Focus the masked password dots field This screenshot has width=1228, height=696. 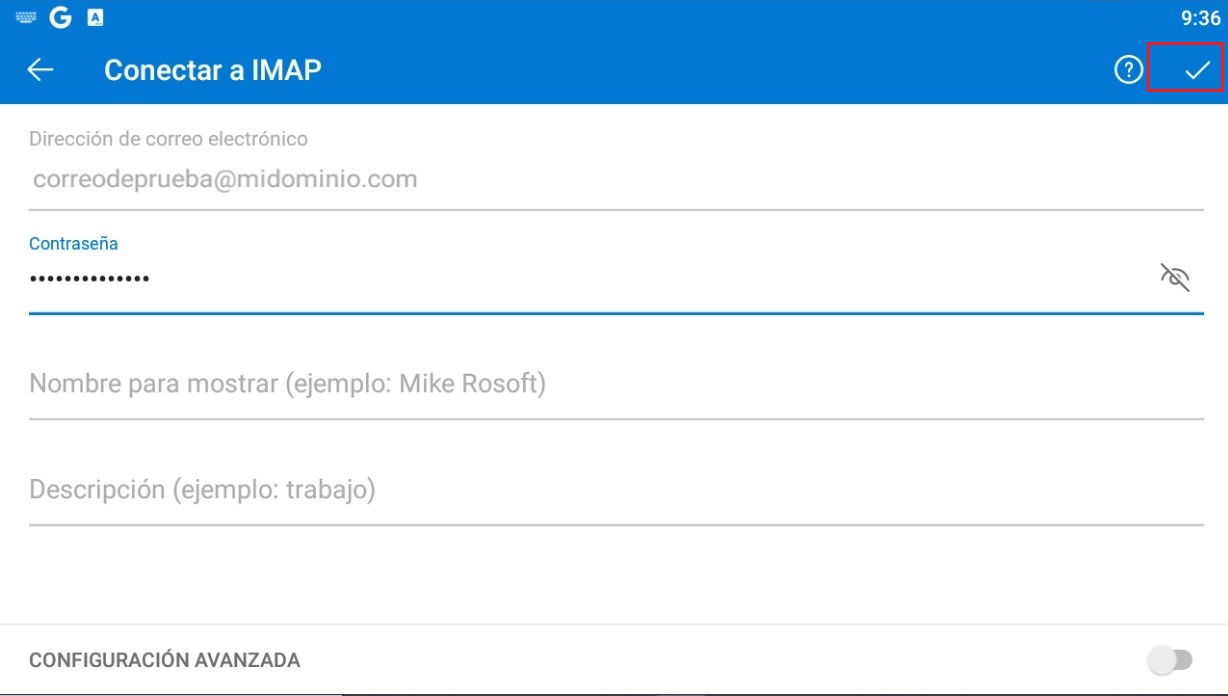[x=590, y=278]
